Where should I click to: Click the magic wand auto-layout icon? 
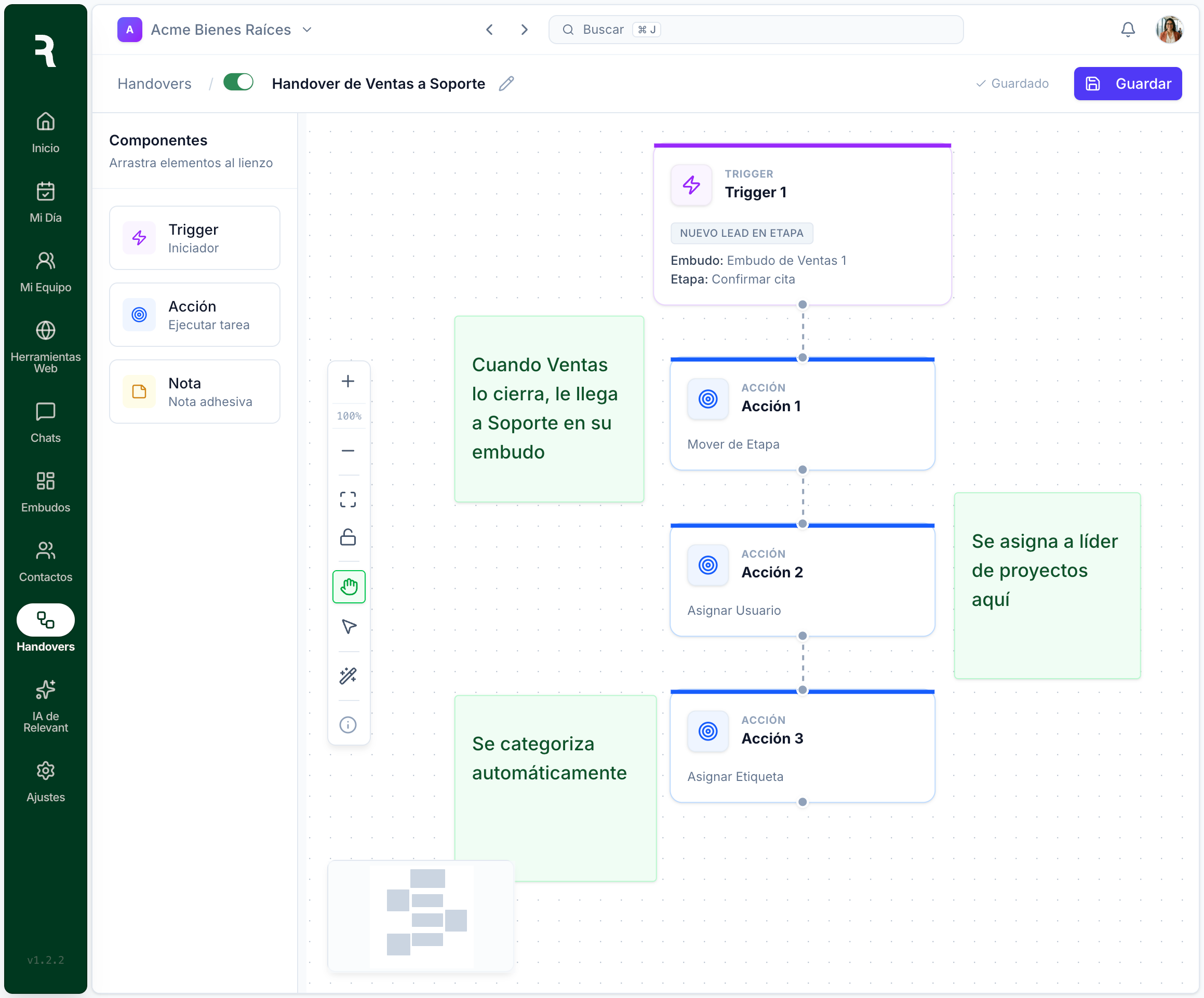pos(348,677)
